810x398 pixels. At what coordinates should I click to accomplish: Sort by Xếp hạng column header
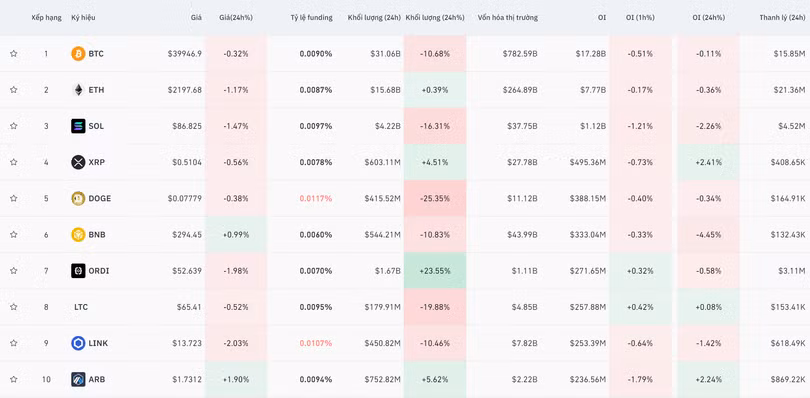tap(46, 18)
